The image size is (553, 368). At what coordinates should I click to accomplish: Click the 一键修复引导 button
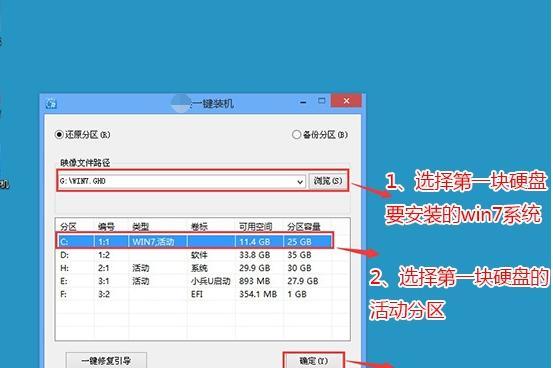106,360
